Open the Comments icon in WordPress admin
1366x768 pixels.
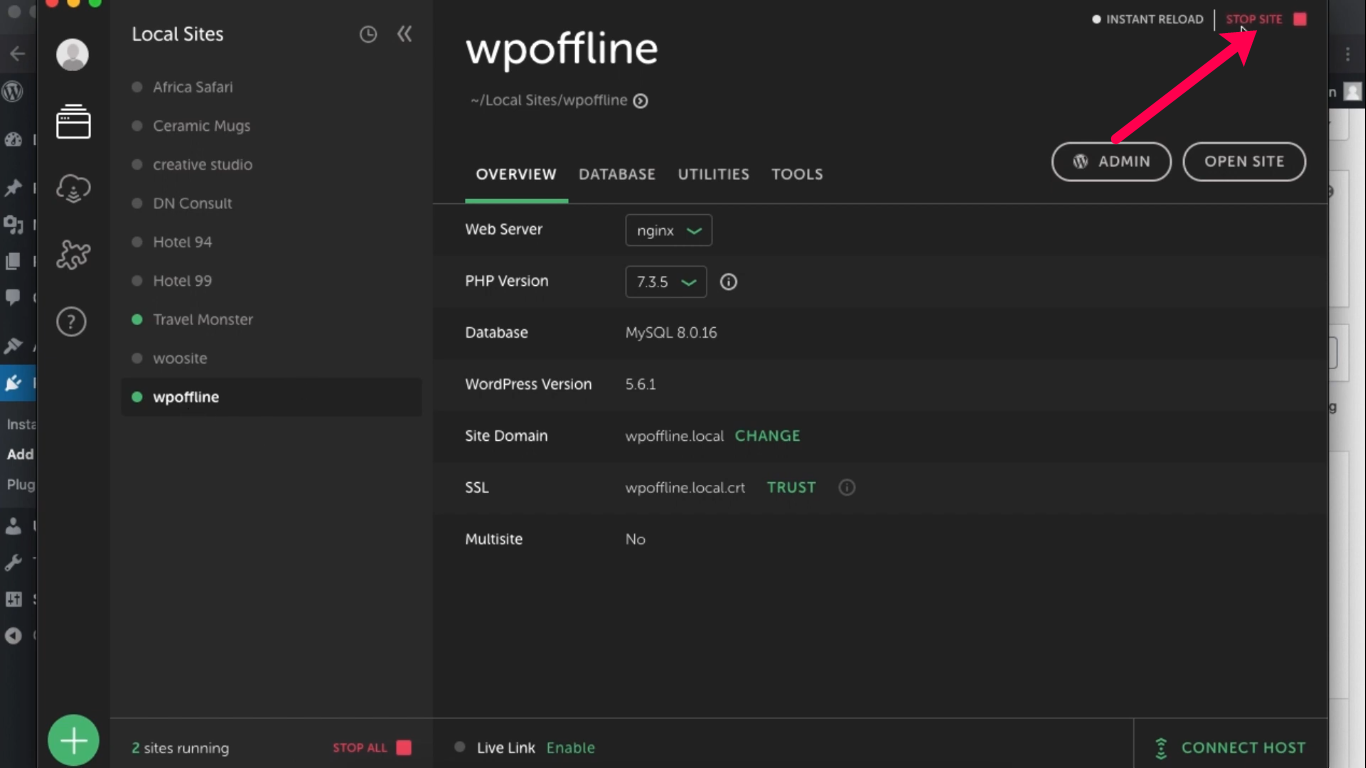pos(13,297)
